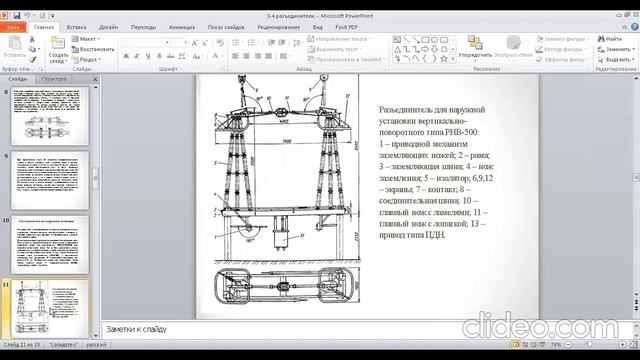Center the paragraph text
Viewport: 640px width, 360px height.
coord(247,56)
